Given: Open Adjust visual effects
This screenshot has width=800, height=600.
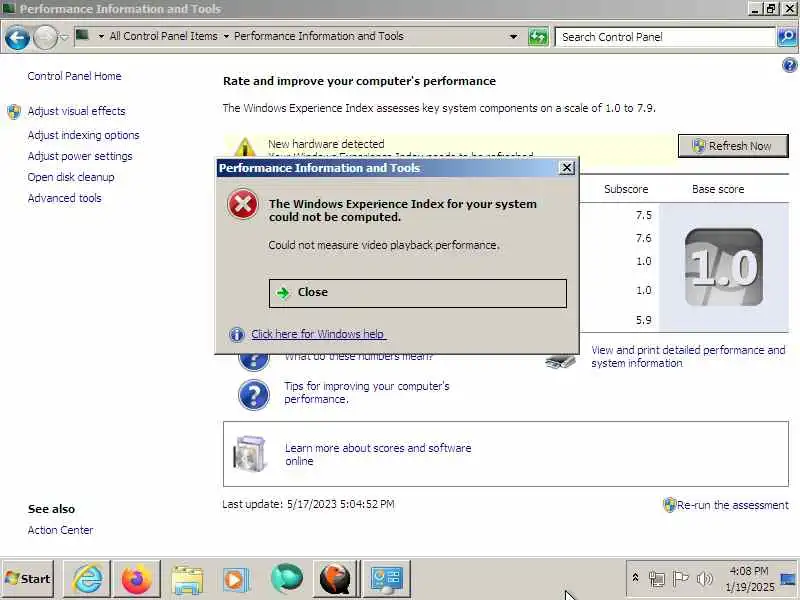Looking at the screenshot, I should coord(77,111).
